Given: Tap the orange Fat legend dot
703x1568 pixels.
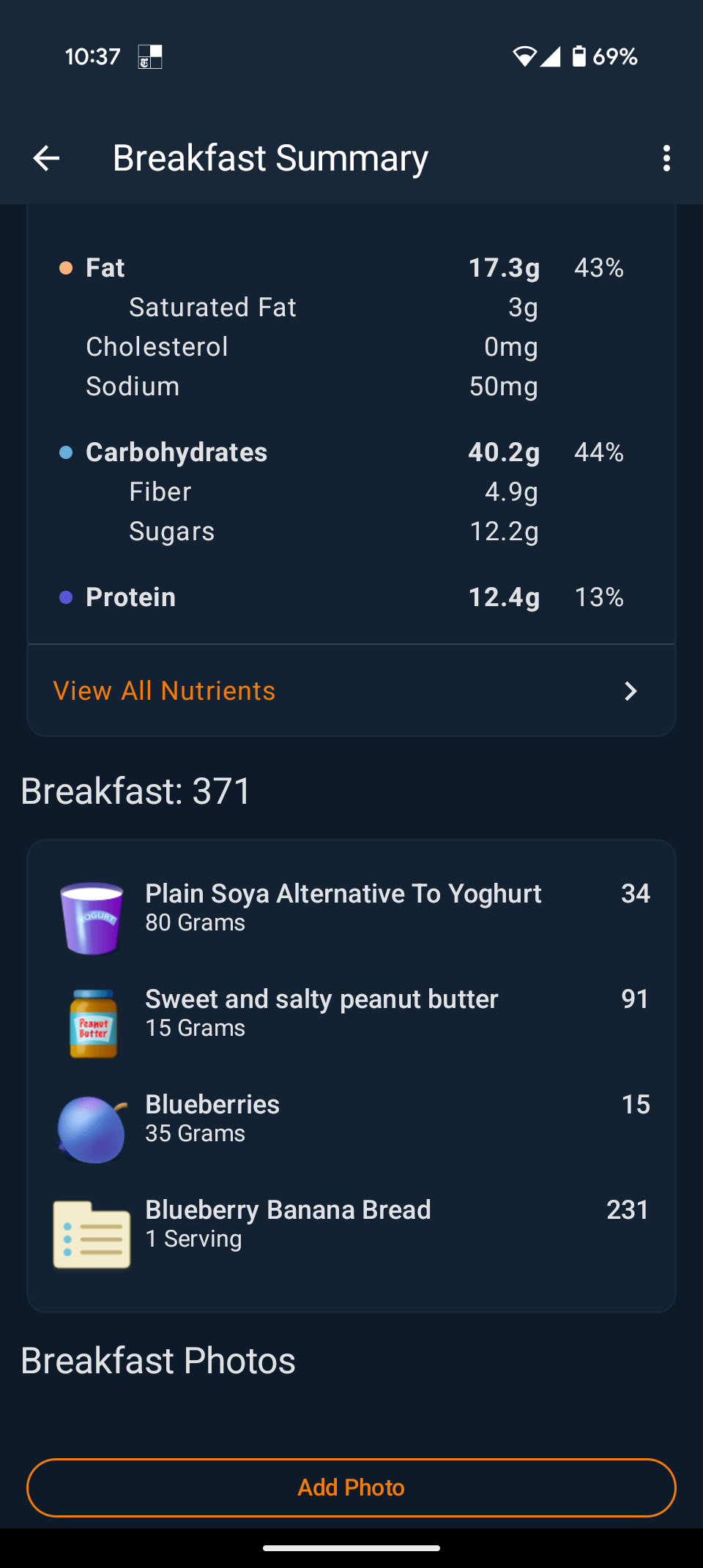Looking at the screenshot, I should 66,268.
